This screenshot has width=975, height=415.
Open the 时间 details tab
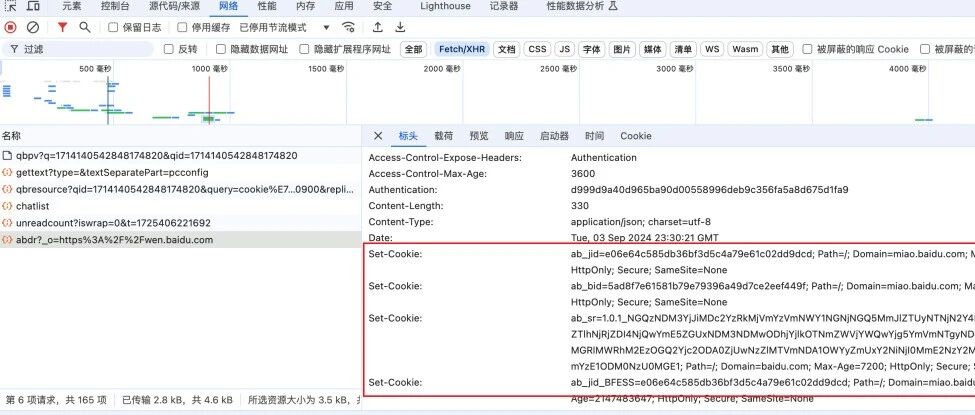point(594,136)
